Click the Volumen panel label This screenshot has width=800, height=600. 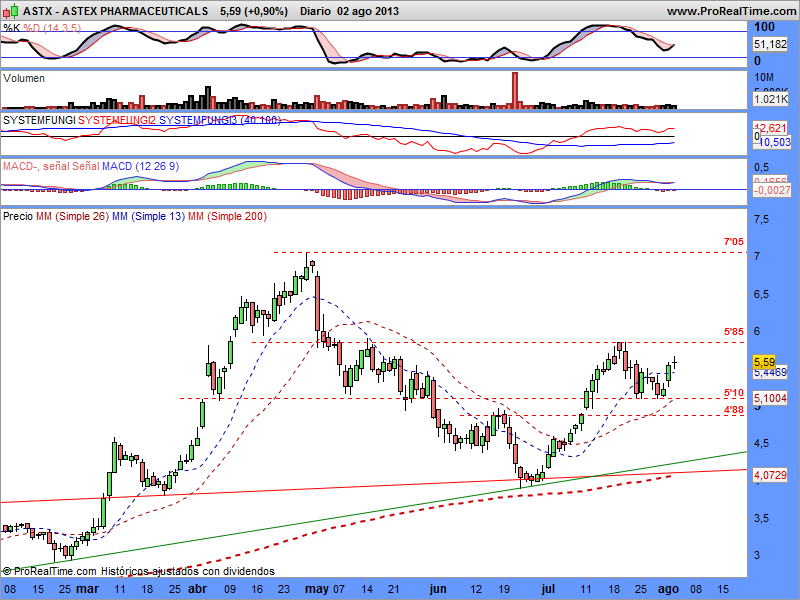(23, 78)
